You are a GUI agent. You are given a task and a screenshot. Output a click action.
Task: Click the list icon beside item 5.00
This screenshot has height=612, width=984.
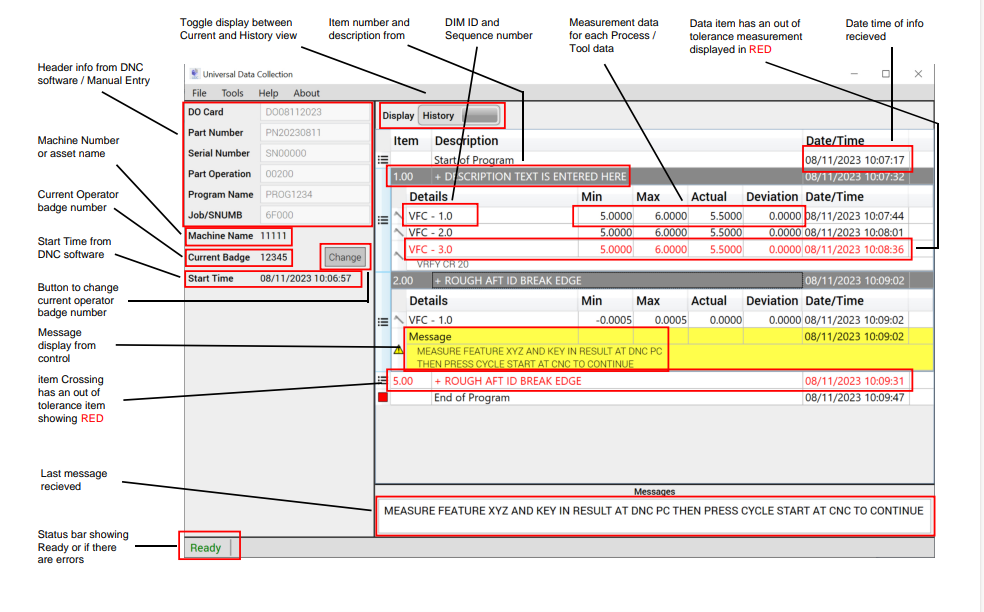point(382,380)
